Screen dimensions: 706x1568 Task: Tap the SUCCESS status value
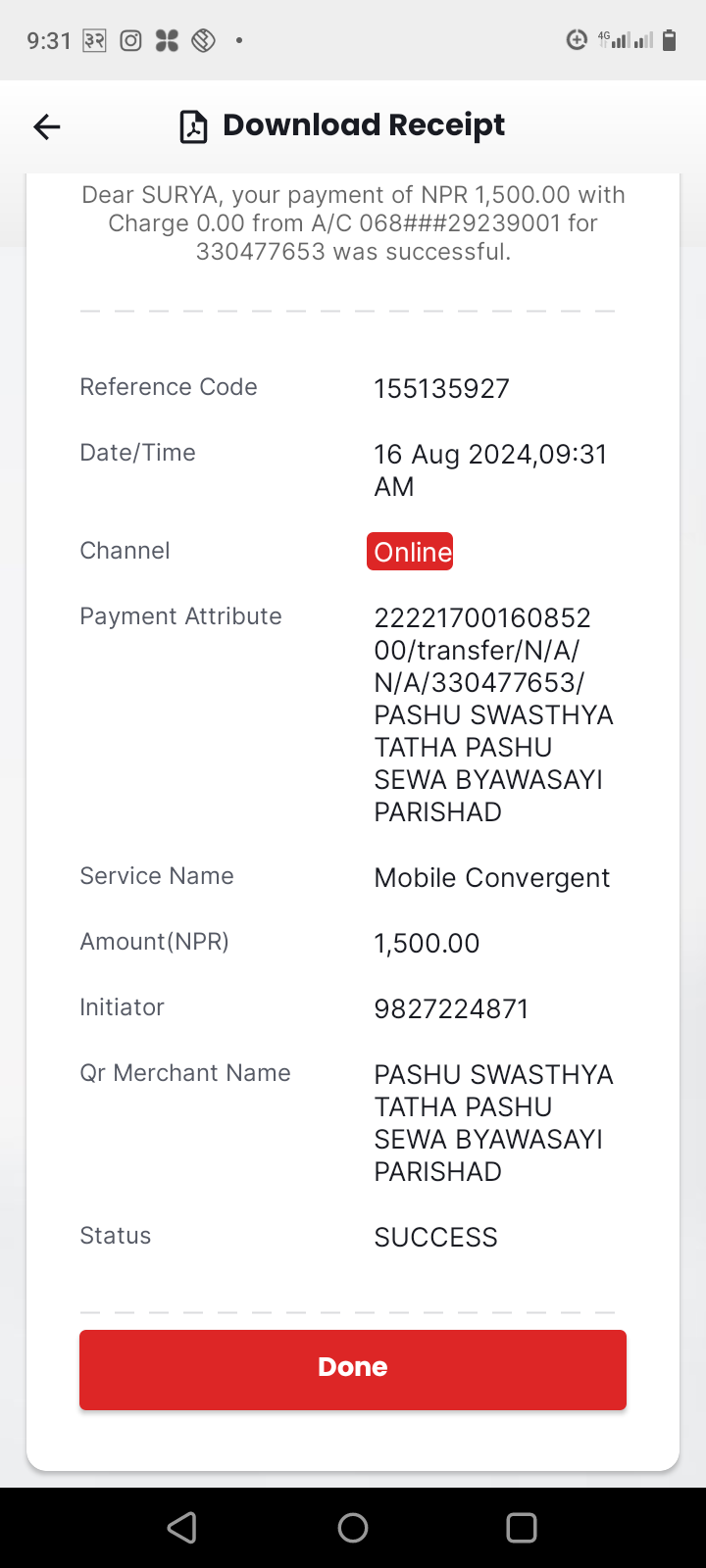pyautogui.click(x=435, y=1238)
